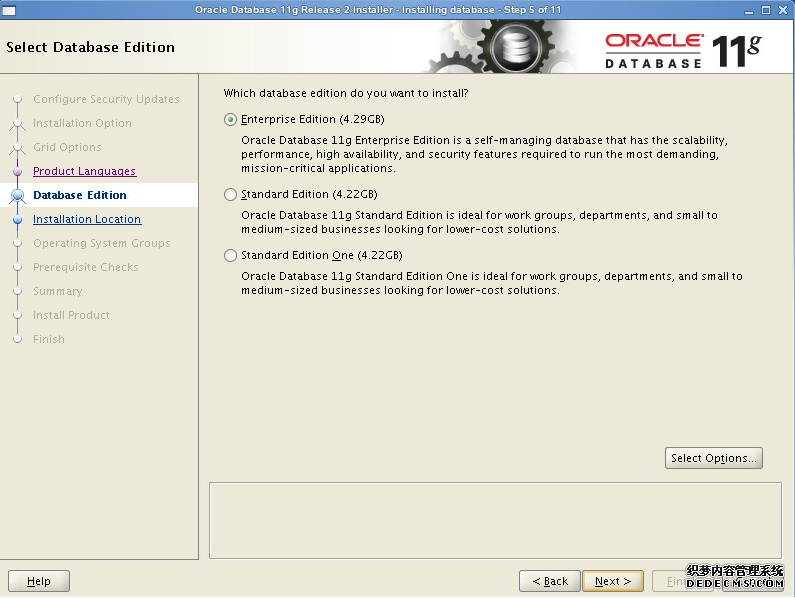
Task: Go back with the Back button
Action: [550, 581]
